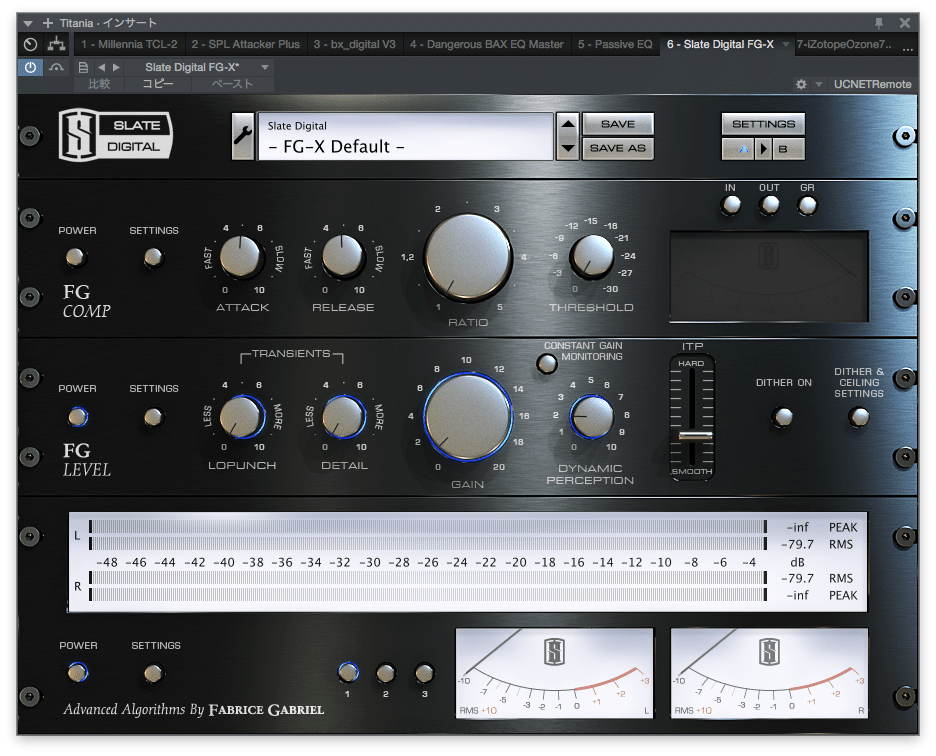Copy A to B arrow button
This screenshot has width=936, height=756.
pyautogui.click(x=763, y=149)
